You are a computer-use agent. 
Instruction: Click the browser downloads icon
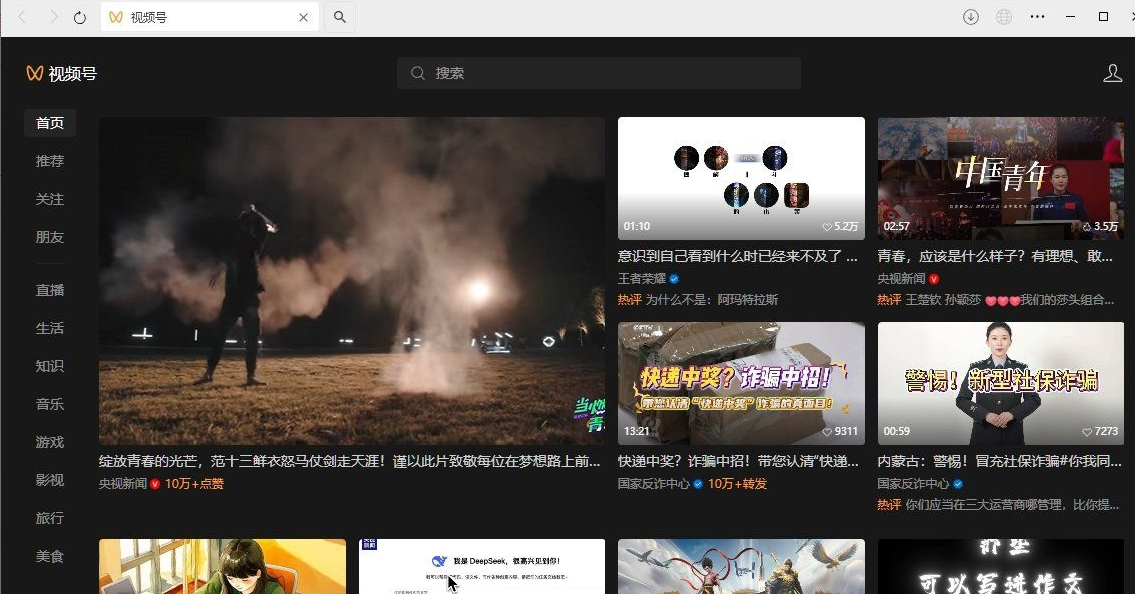[x=971, y=17]
